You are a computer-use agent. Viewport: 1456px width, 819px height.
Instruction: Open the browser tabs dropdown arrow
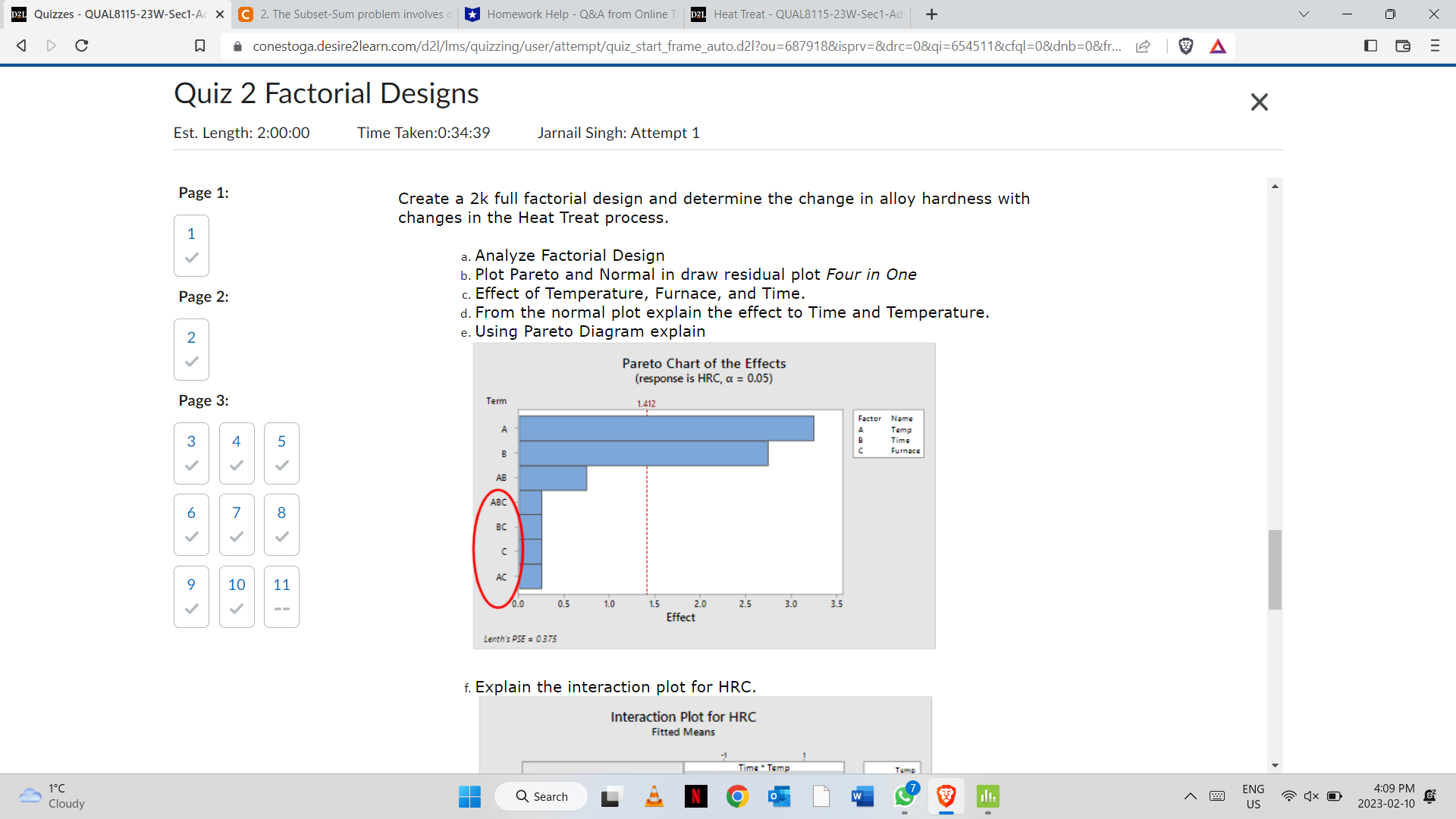(1304, 14)
